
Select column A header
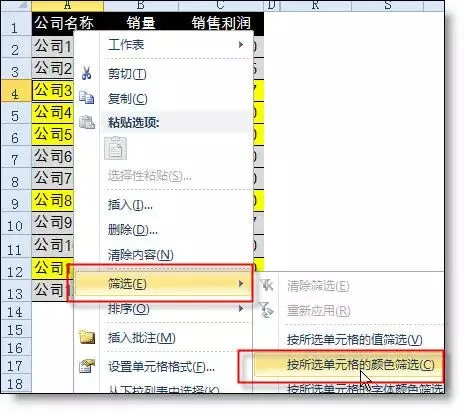[x=68, y=6]
